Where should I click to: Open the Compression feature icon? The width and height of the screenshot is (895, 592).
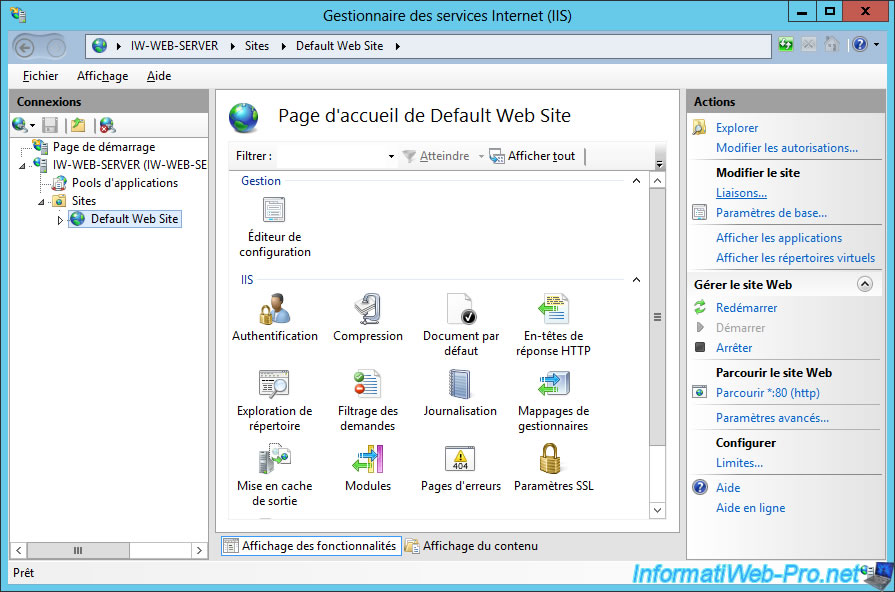tap(368, 317)
